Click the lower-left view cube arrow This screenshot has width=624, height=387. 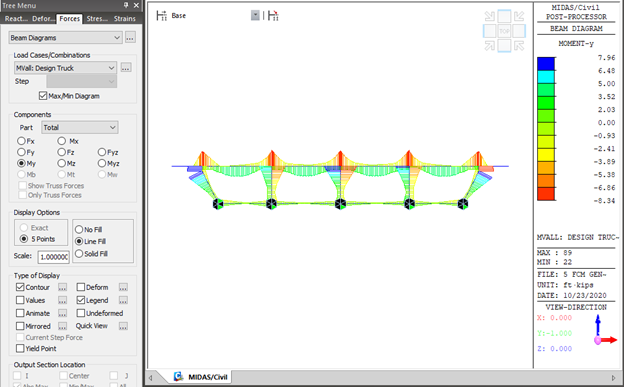click(x=490, y=46)
